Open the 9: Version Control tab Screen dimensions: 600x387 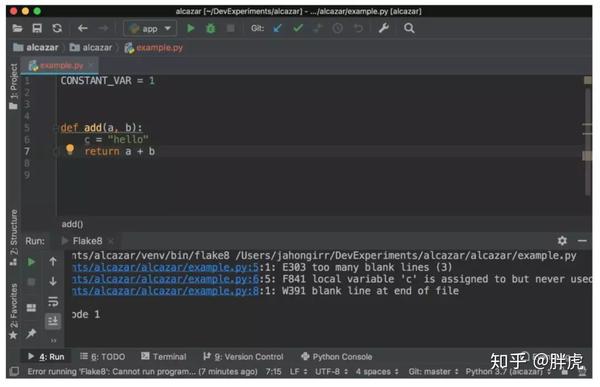[x=244, y=357]
